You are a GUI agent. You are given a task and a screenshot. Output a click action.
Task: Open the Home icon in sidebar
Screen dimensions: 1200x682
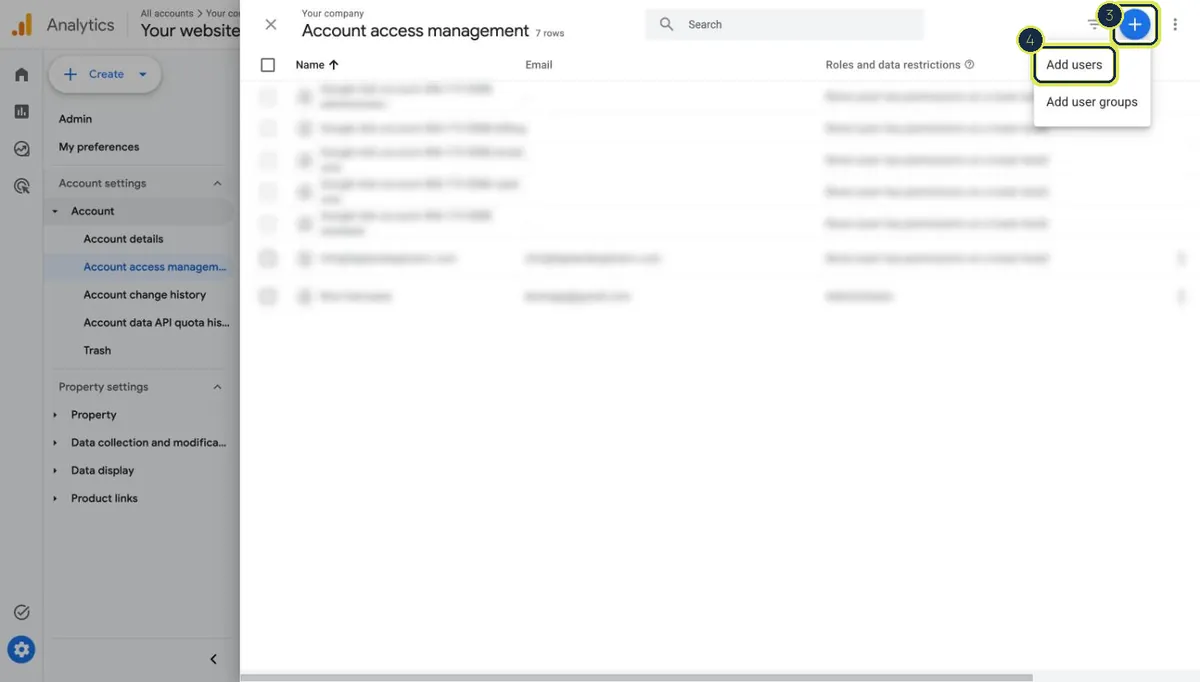point(21,75)
